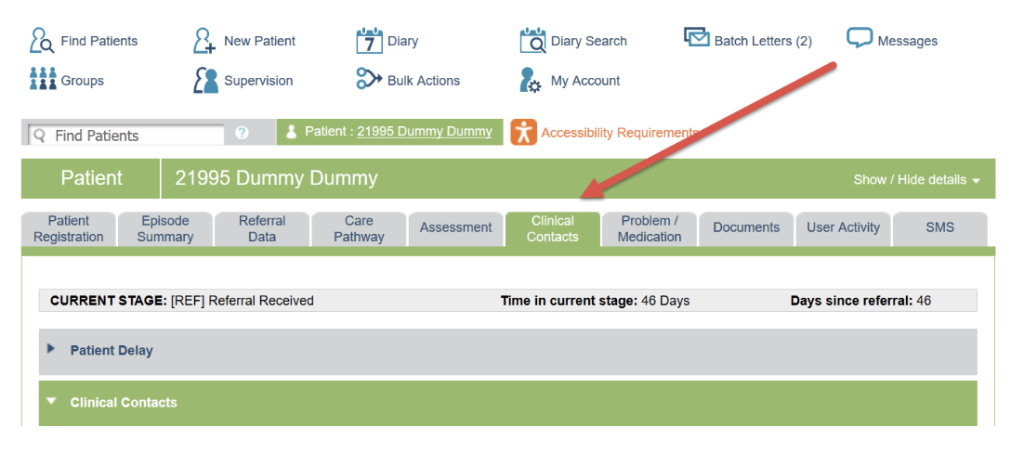This screenshot has width=1024, height=453.
Task: Click the Find Patients magnifier icon
Action: (42, 41)
